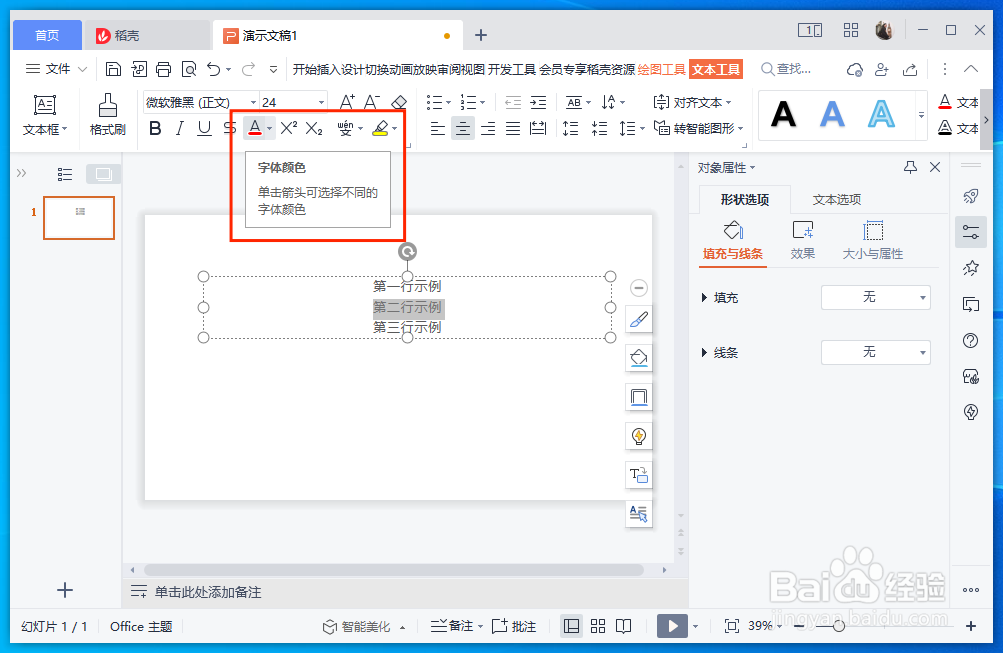Screen dimensions: 1003x653
Task: Apply superscript X² formatting
Action: (288, 128)
